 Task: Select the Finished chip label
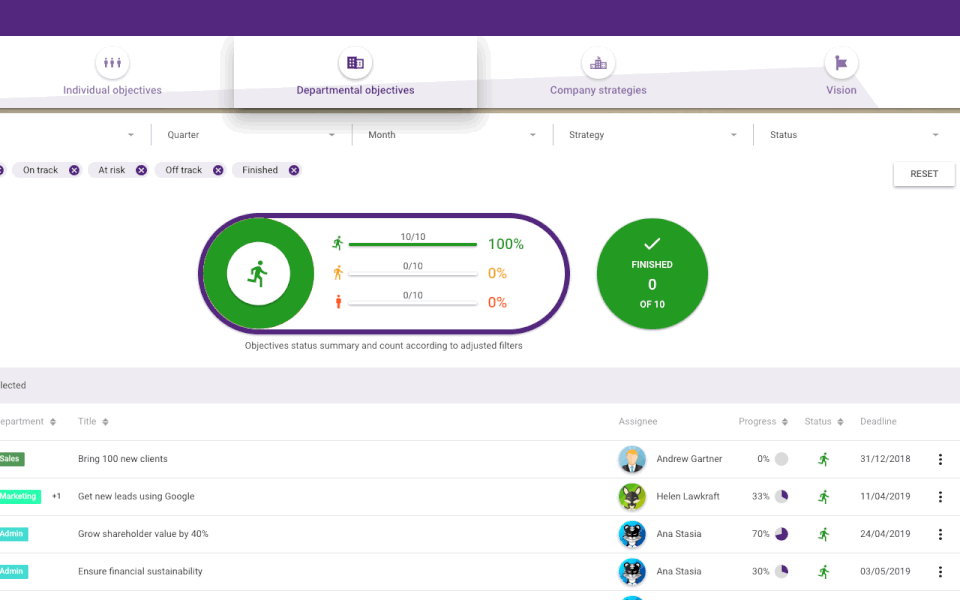coord(260,170)
